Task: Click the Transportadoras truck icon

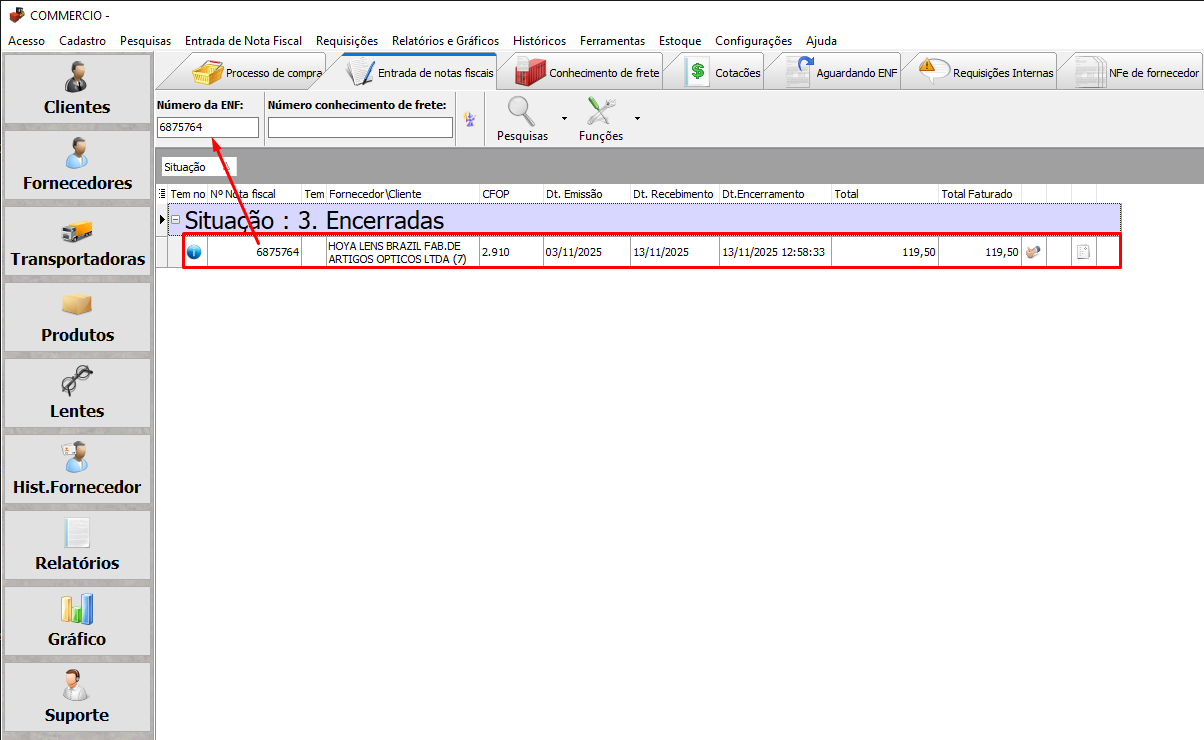Action: point(77,230)
